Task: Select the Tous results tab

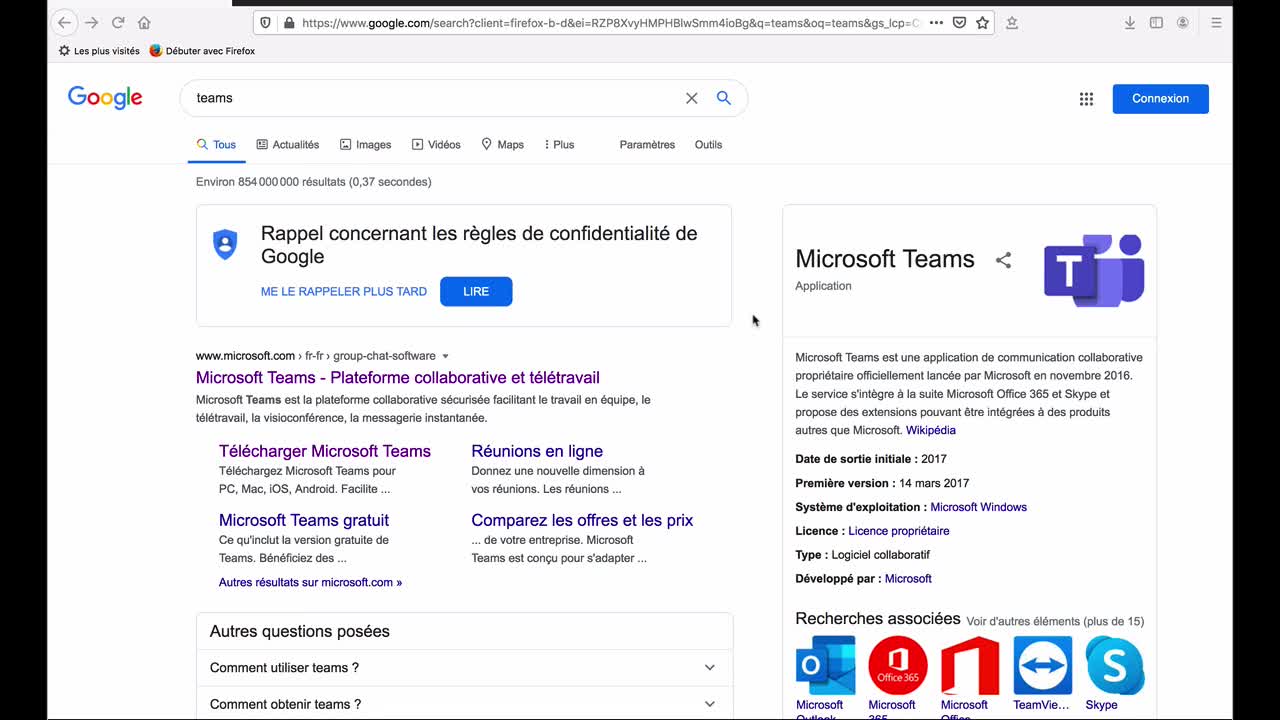Action: pyautogui.click(x=216, y=145)
